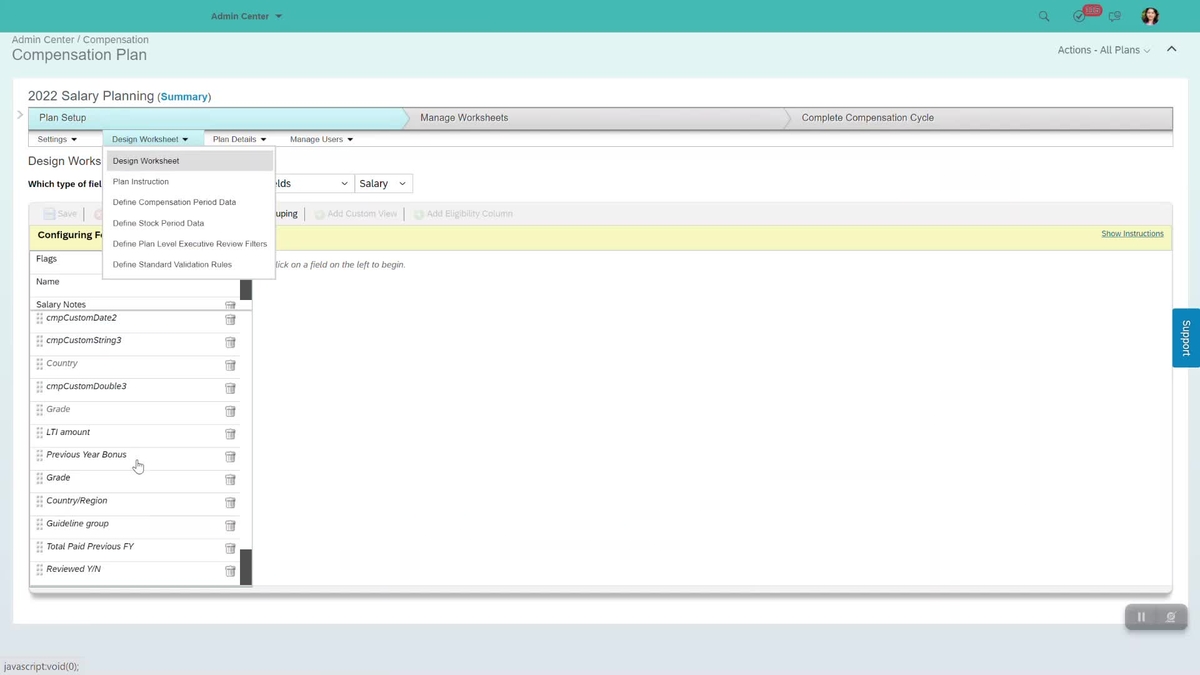Screen dimensions: 1200x675
Task: Open the search in the top bar
Action: tap(1043, 16)
